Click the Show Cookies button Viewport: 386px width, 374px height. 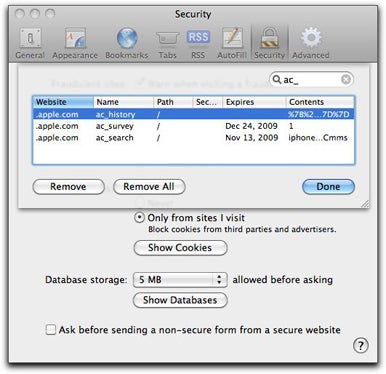click(180, 248)
